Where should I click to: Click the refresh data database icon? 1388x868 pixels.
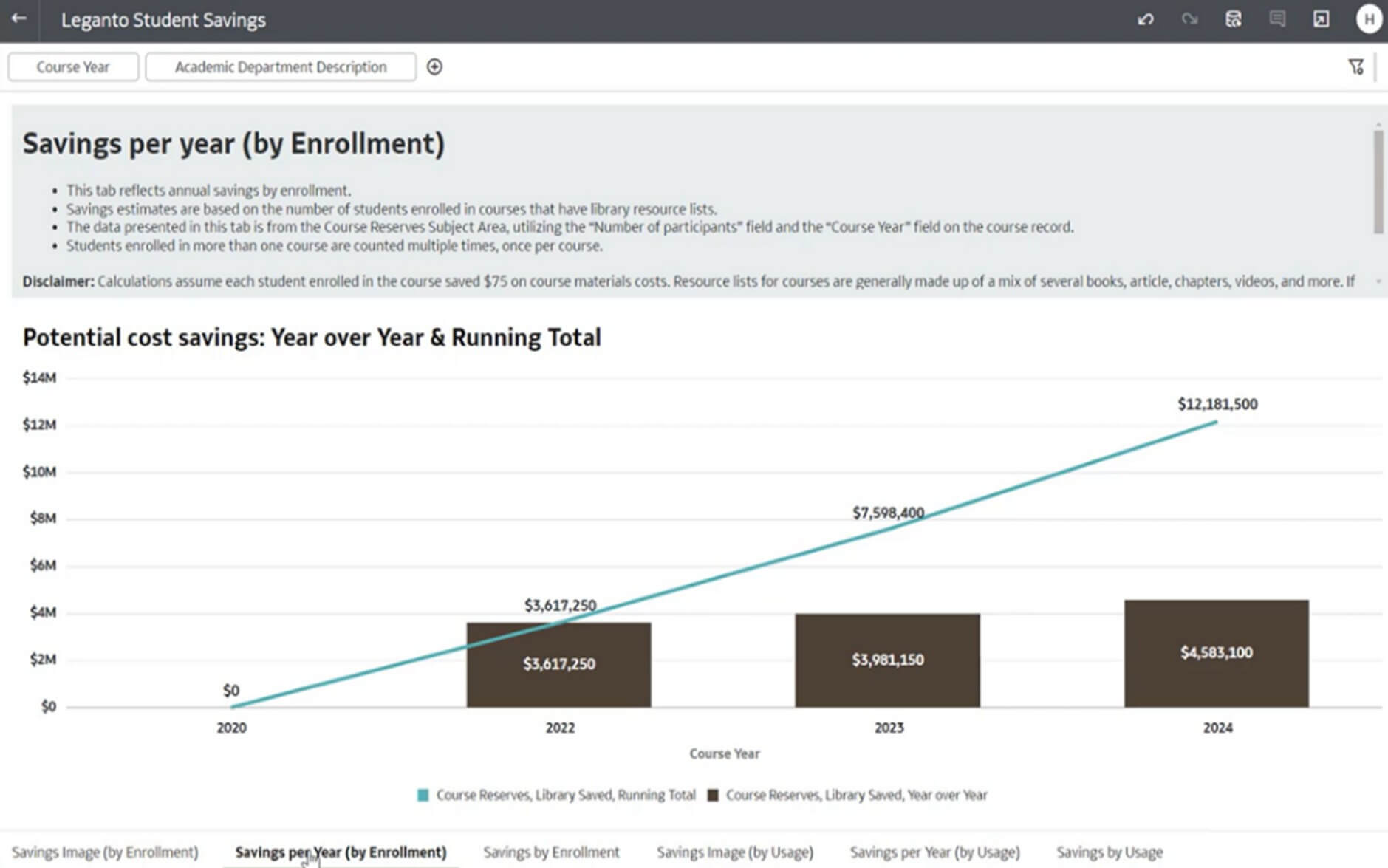tap(1234, 20)
